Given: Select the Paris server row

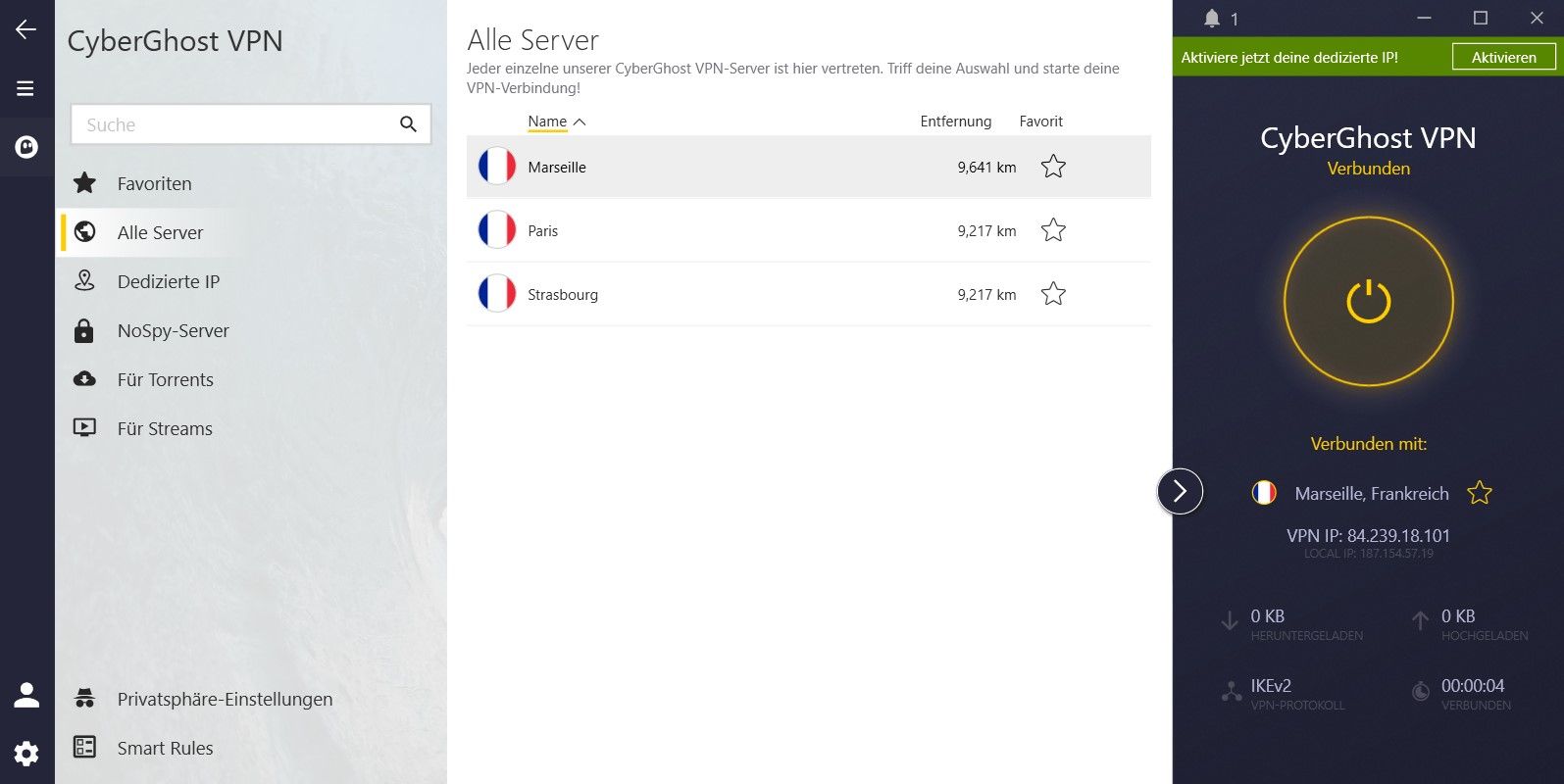Looking at the screenshot, I should click(x=808, y=230).
